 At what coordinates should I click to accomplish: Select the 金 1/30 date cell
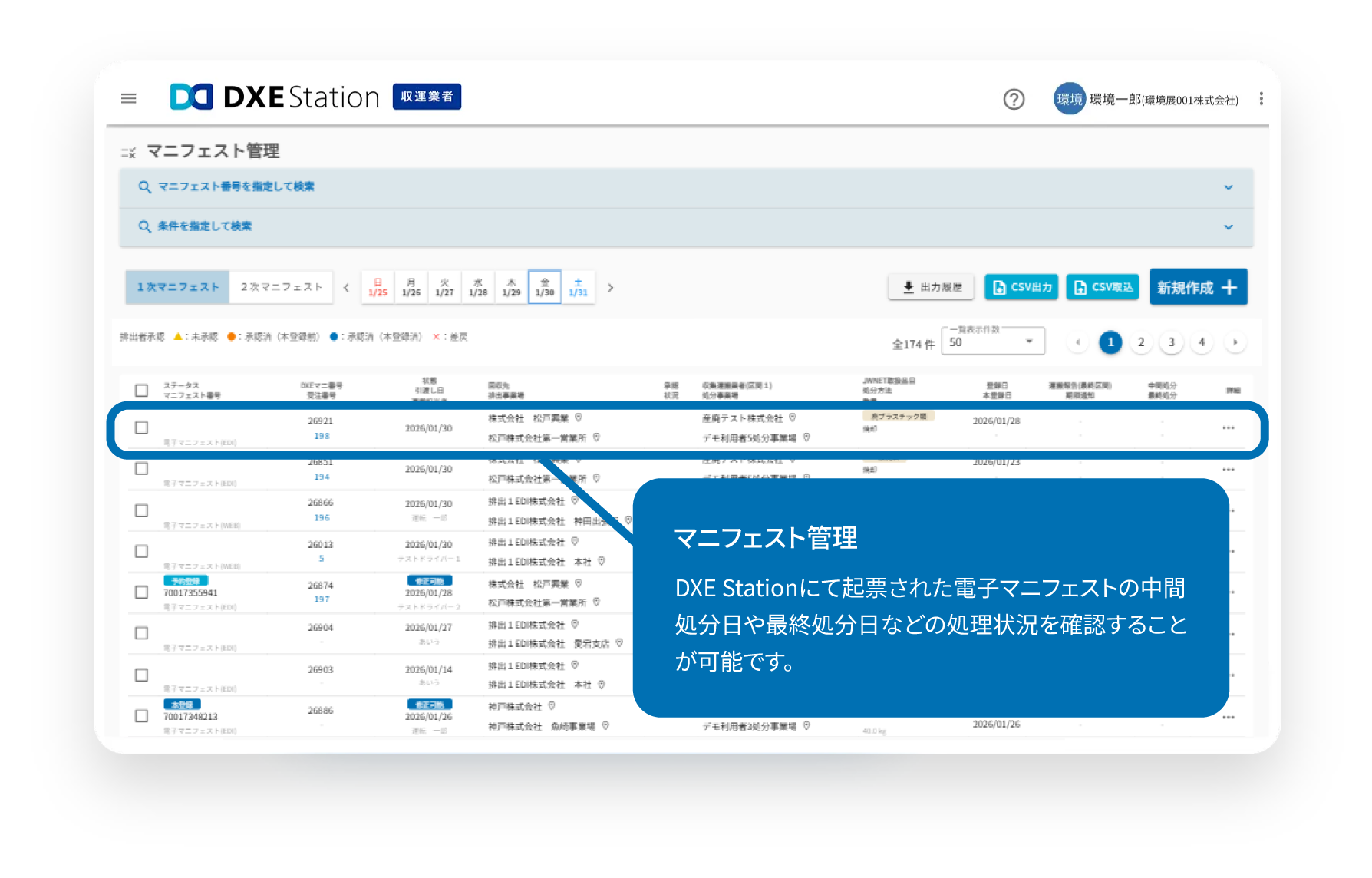(x=545, y=286)
